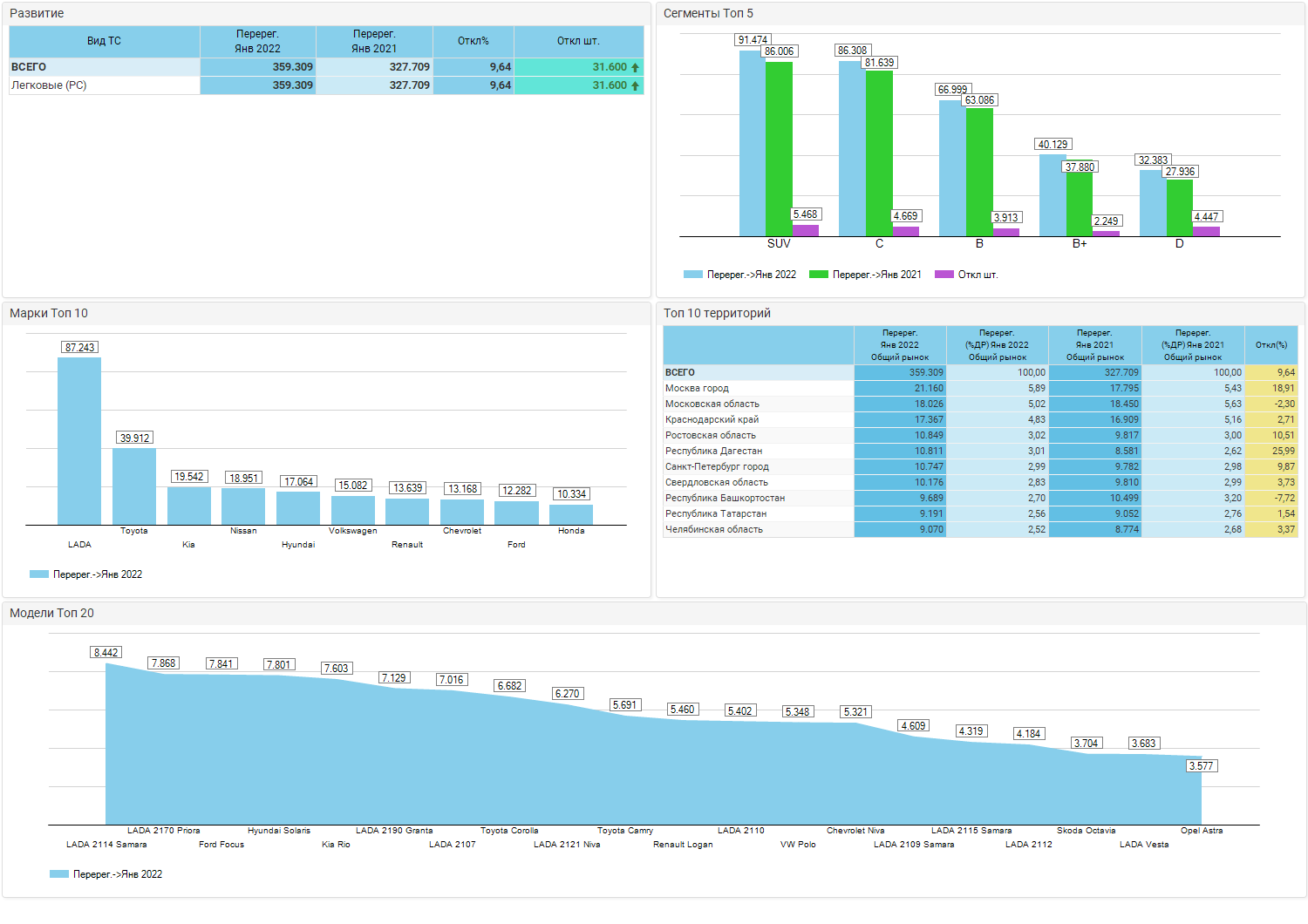Click the 359.309 cell in Легковые (PC) row
Screen dimensions: 1308x924
point(258,85)
